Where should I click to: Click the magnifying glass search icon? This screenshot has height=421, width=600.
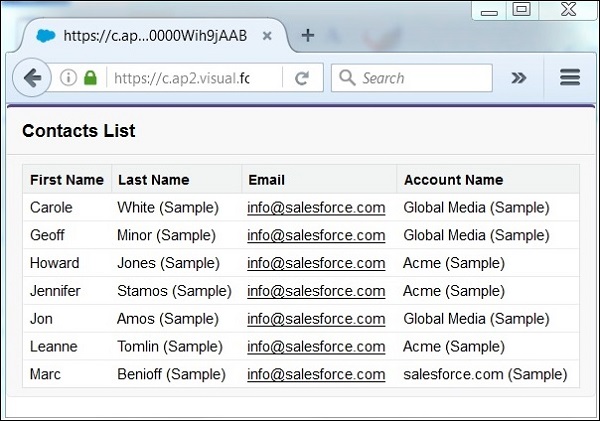point(347,78)
